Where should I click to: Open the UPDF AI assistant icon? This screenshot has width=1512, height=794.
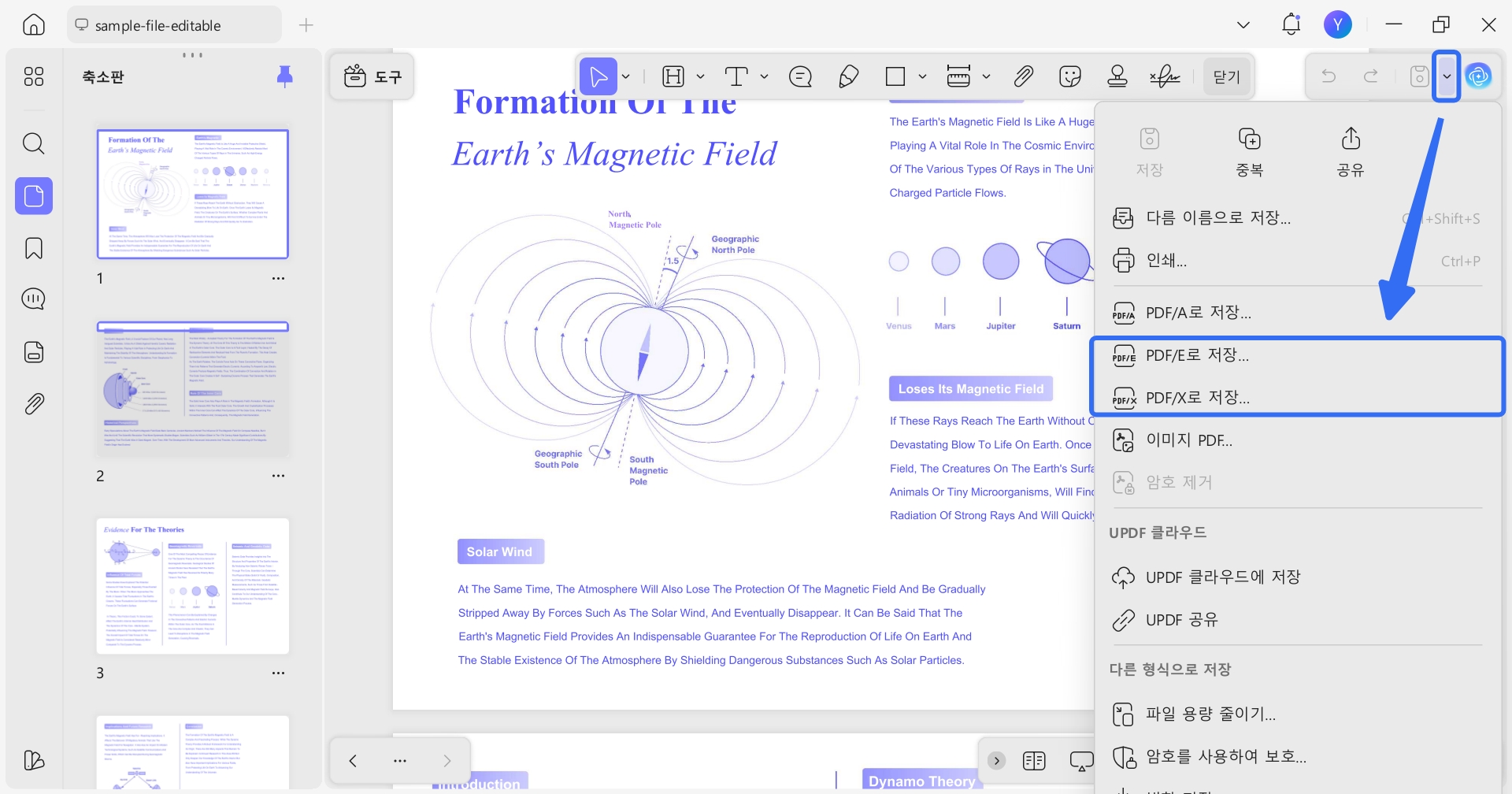[x=1478, y=76]
